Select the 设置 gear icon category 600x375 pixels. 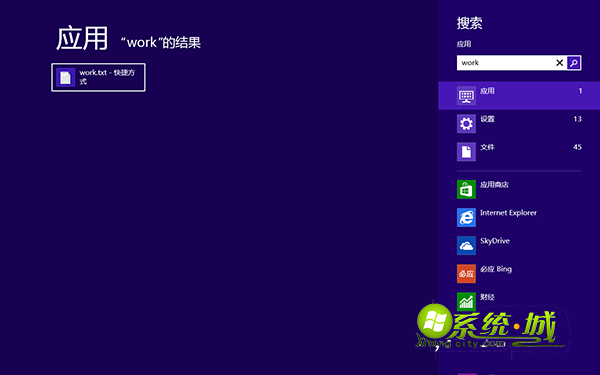(466, 124)
